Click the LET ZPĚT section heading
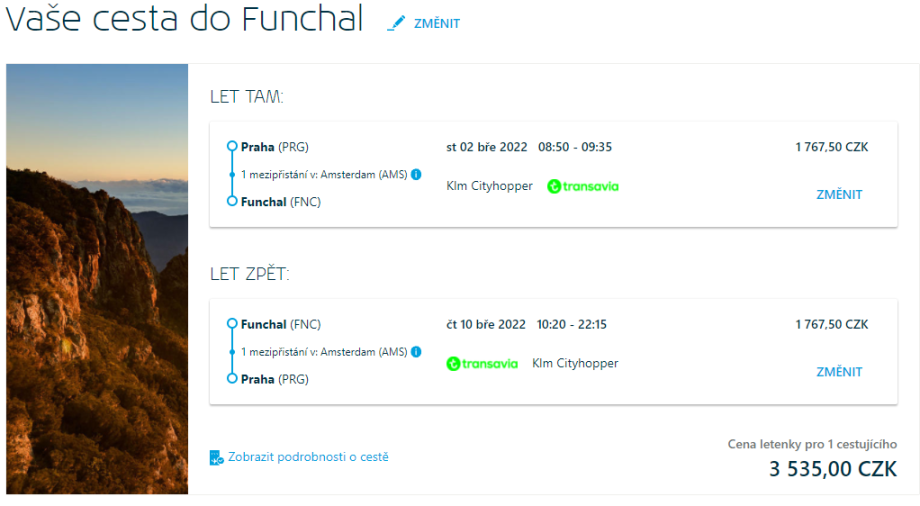The height and width of the screenshot is (506, 920). [250, 274]
